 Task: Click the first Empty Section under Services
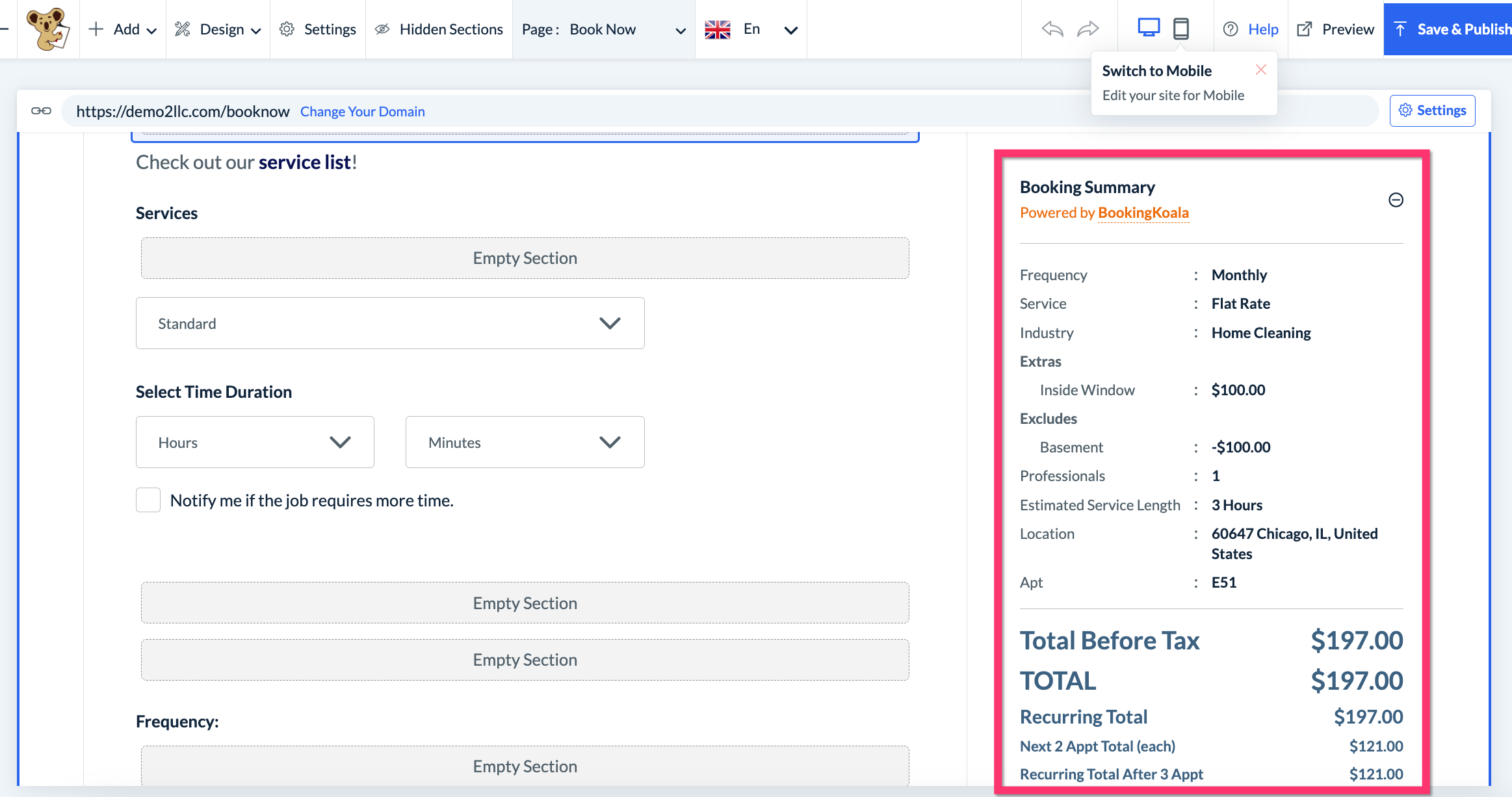(525, 258)
